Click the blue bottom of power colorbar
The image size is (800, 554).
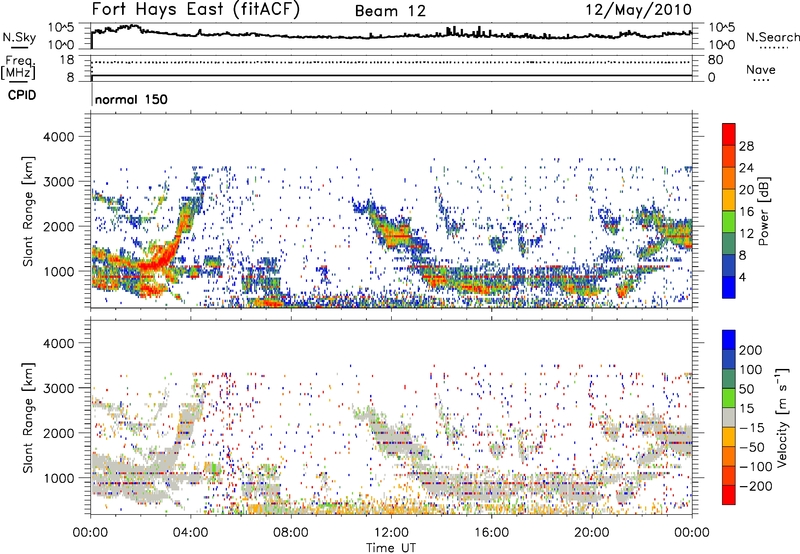tap(729, 287)
